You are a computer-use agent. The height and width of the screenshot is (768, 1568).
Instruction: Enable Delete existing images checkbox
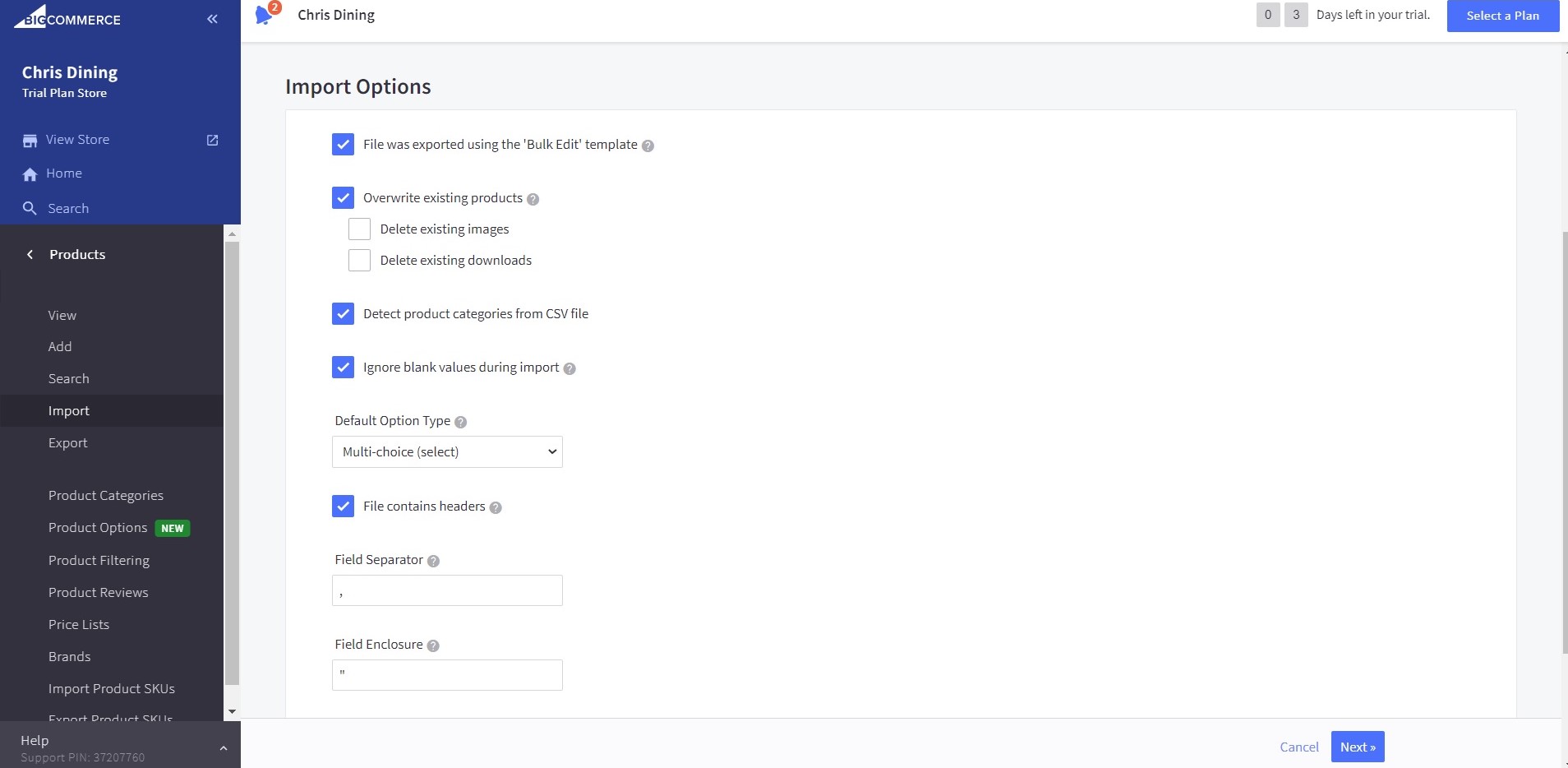[x=359, y=229]
